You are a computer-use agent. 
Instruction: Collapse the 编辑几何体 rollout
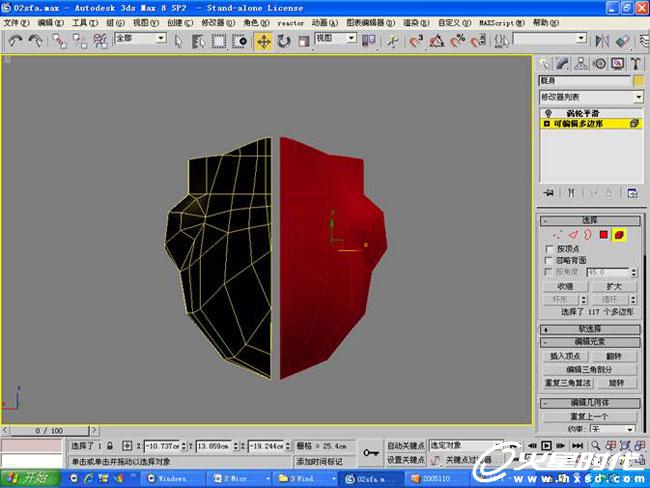(590, 403)
